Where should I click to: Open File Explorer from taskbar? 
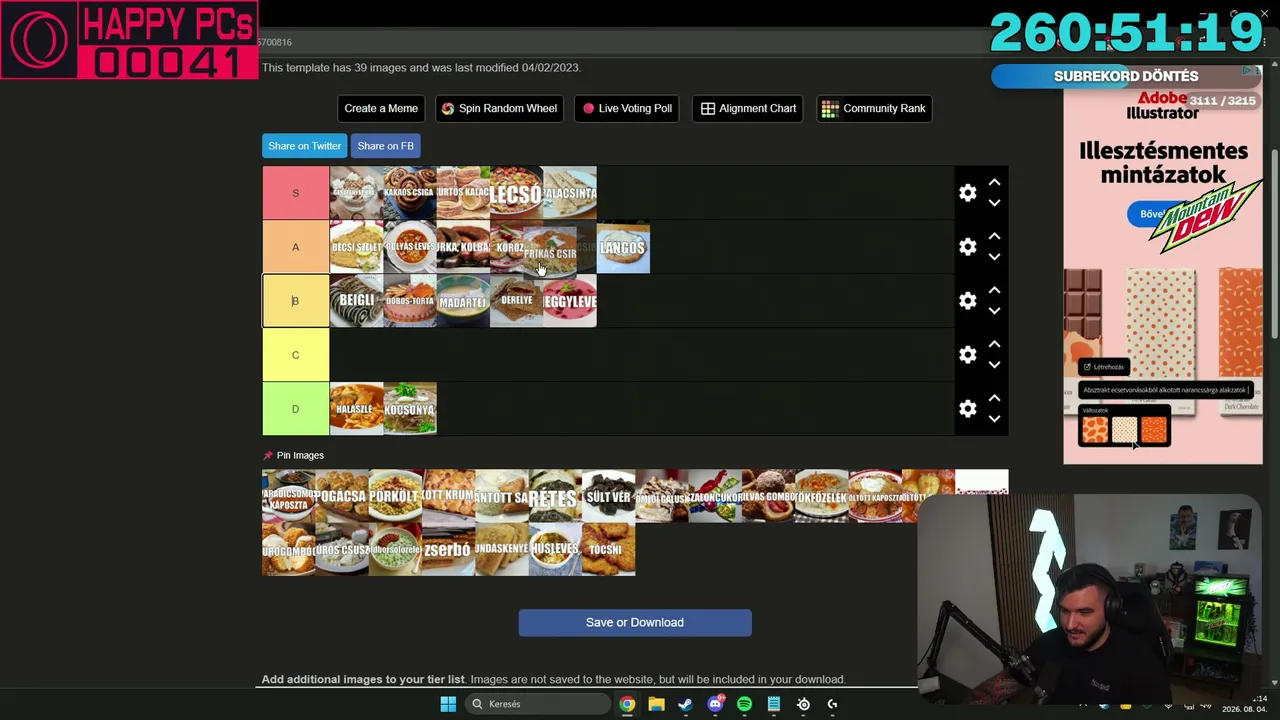point(656,704)
